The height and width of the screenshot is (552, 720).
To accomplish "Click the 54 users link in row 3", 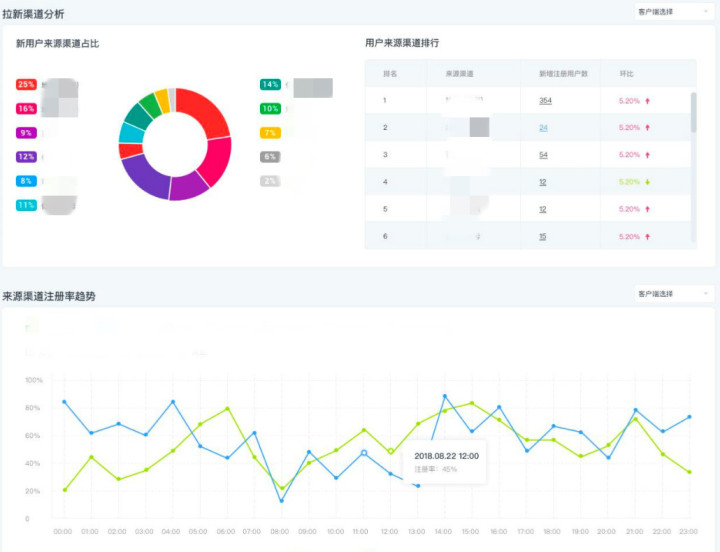I will click(x=543, y=155).
